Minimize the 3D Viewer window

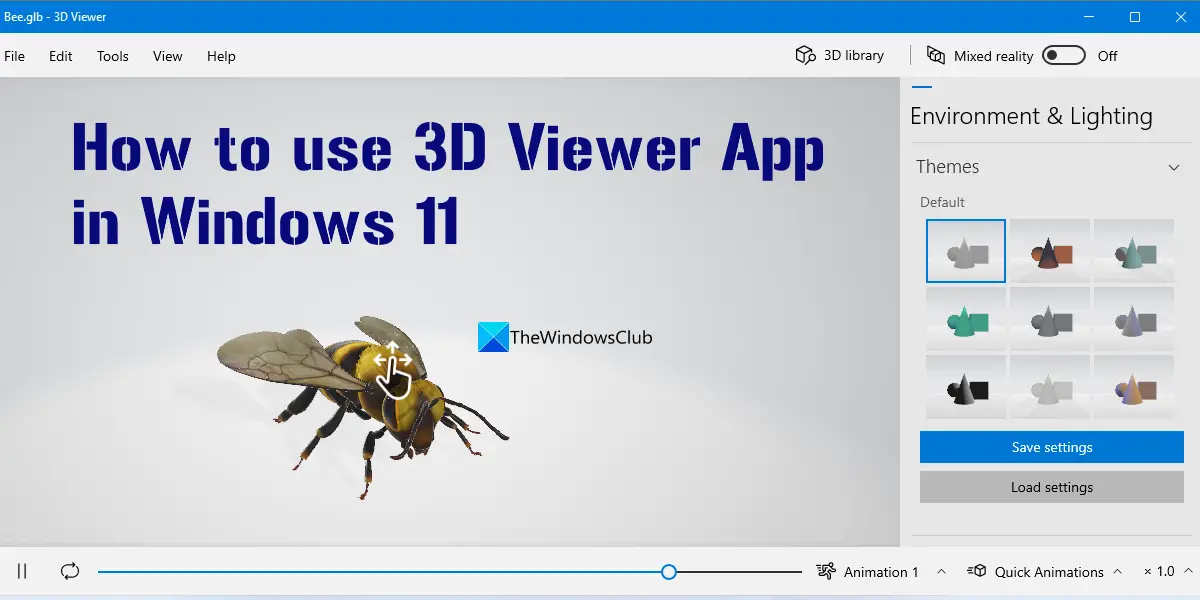1090,17
